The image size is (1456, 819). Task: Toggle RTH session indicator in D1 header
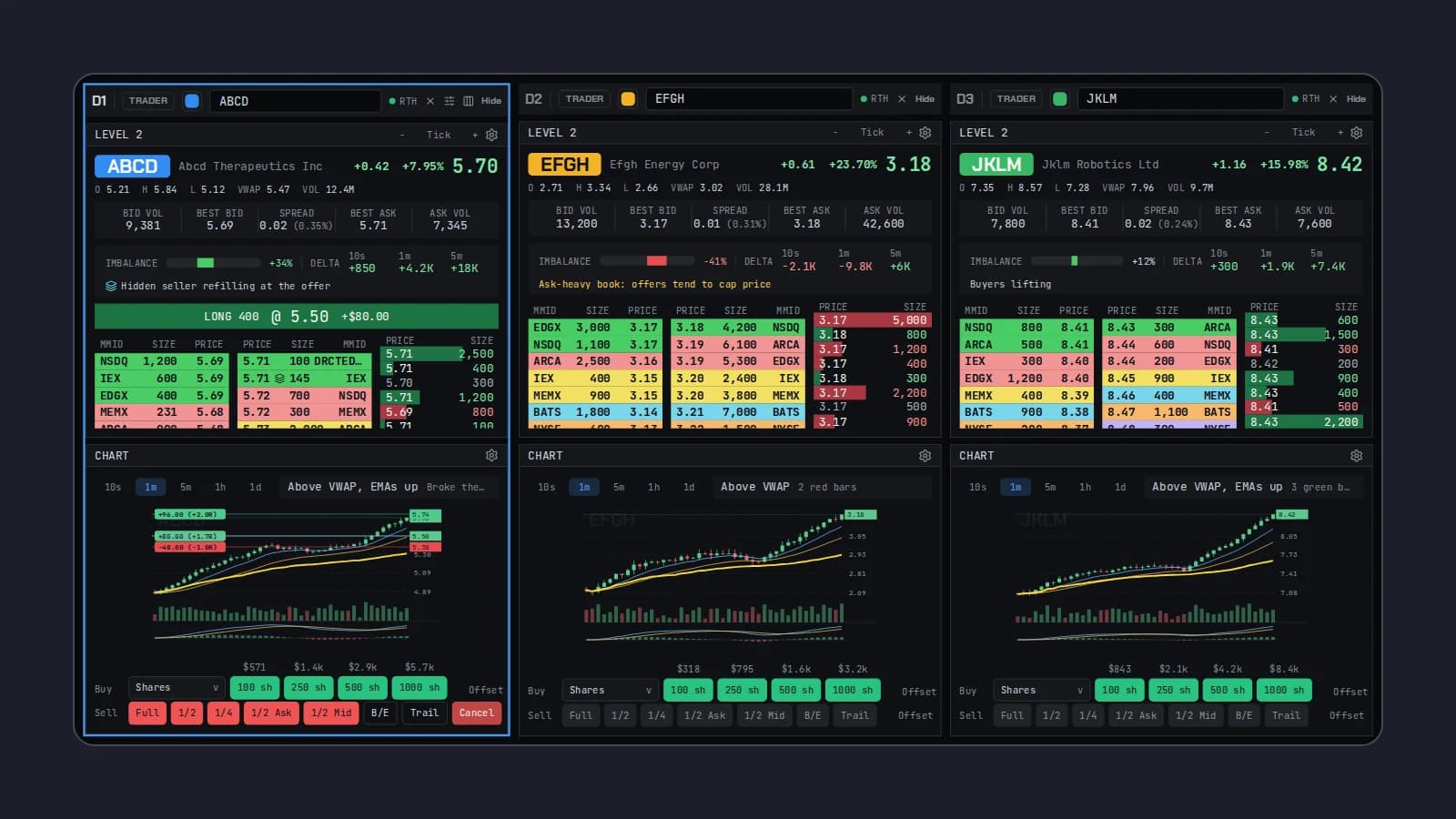click(403, 101)
